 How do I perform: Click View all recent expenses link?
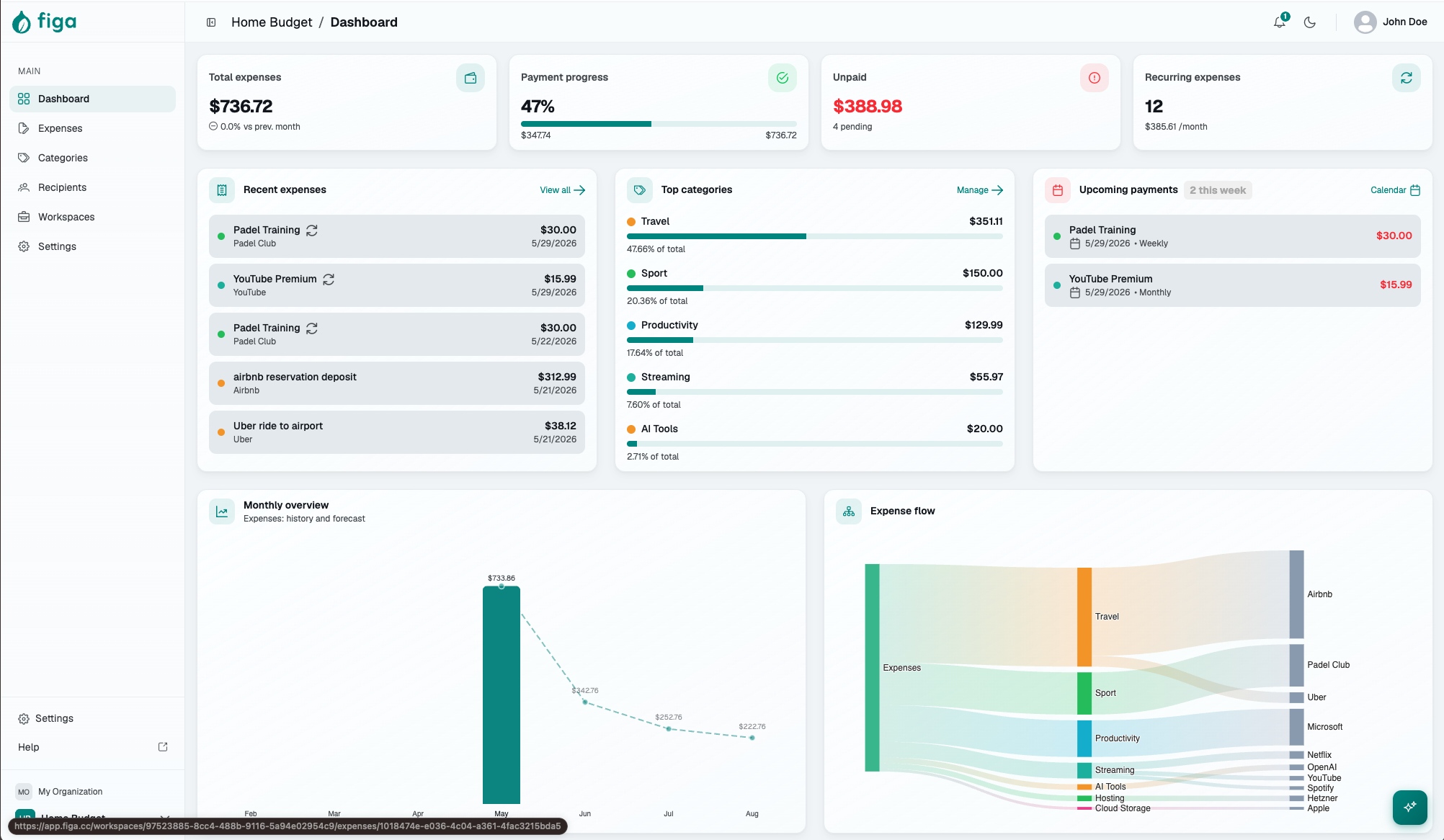click(562, 190)
